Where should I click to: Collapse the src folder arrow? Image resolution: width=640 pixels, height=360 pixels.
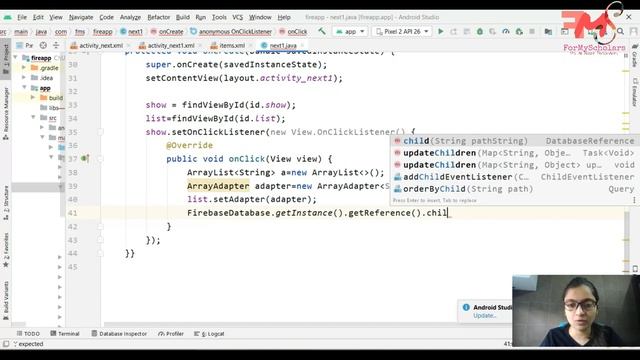(33, 118)
